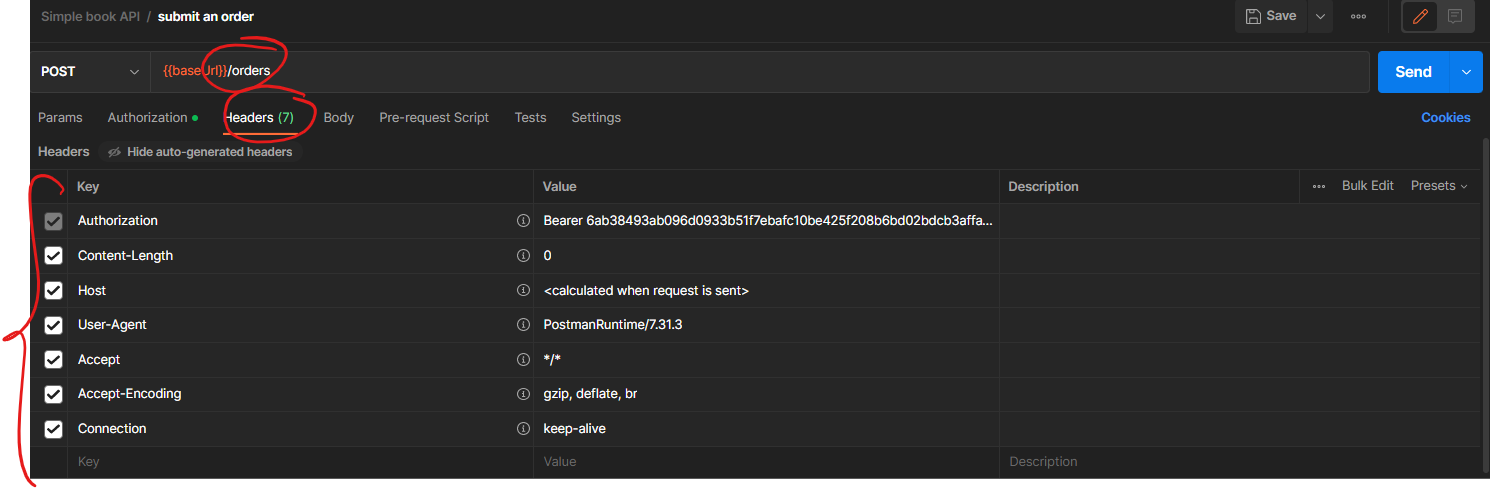
Task: Toggle the Connection header checkbox
Action: (54, 429)
